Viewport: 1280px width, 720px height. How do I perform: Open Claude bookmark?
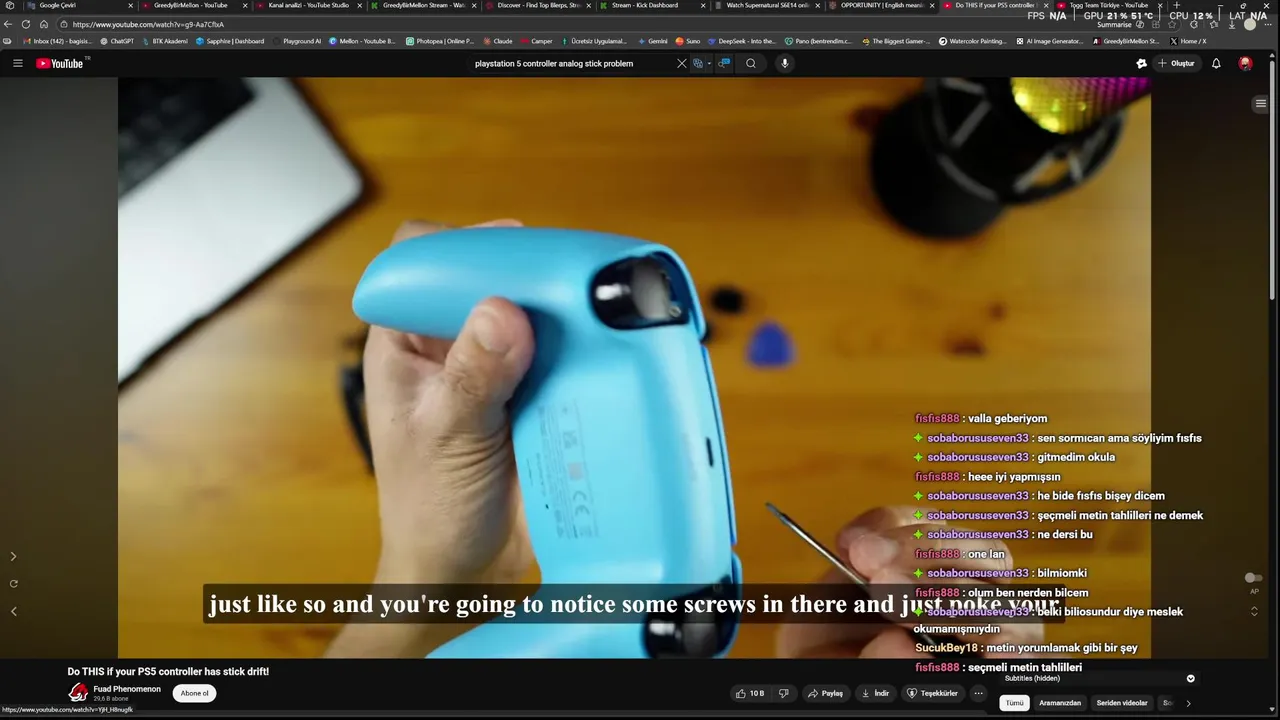(x=497, y=41)
